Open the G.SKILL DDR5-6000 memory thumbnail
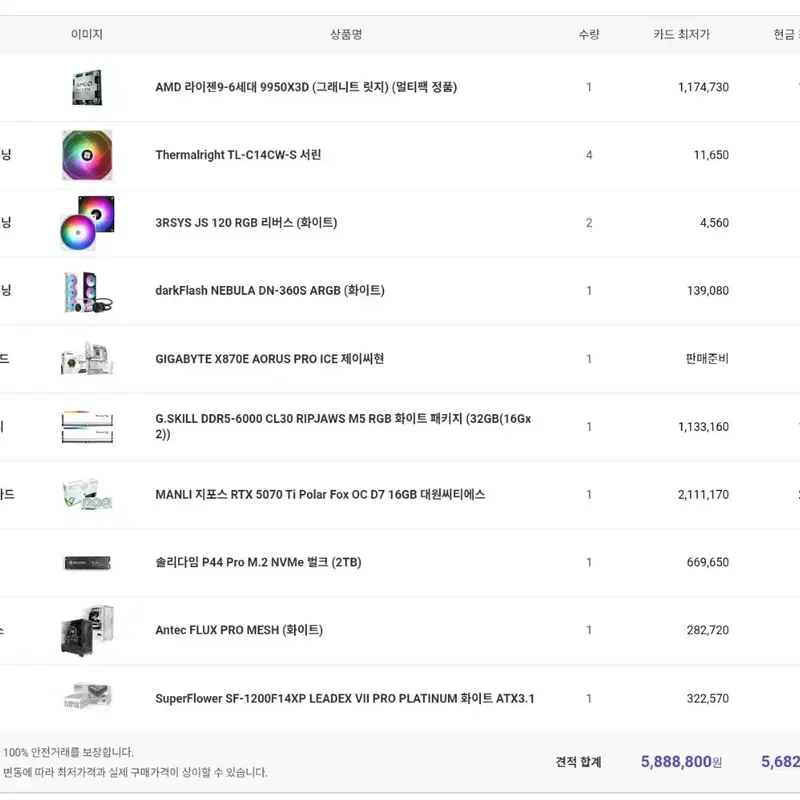The image size is (800, 800). tap(87, 427)
